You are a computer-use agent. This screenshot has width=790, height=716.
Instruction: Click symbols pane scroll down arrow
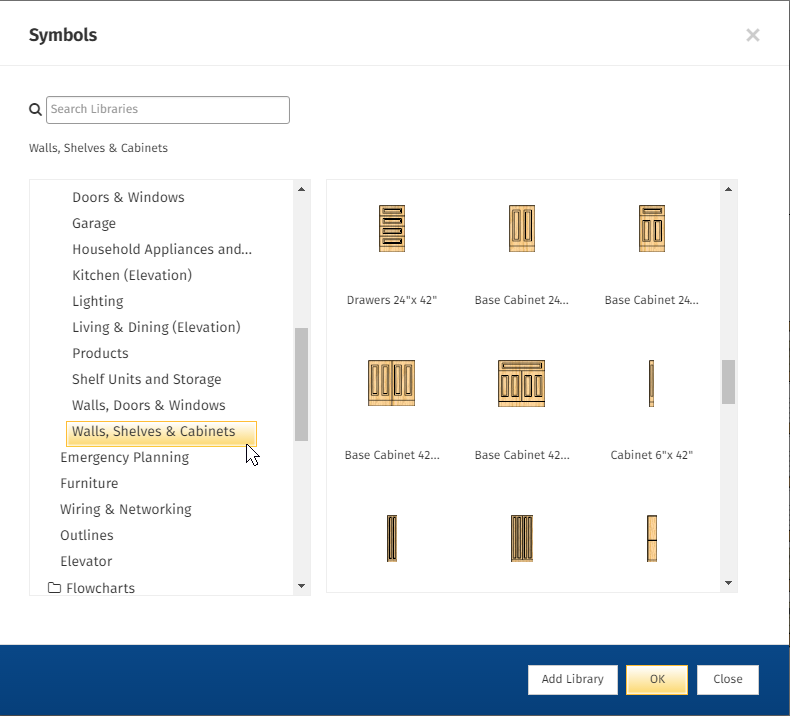(x=729, y=583)
